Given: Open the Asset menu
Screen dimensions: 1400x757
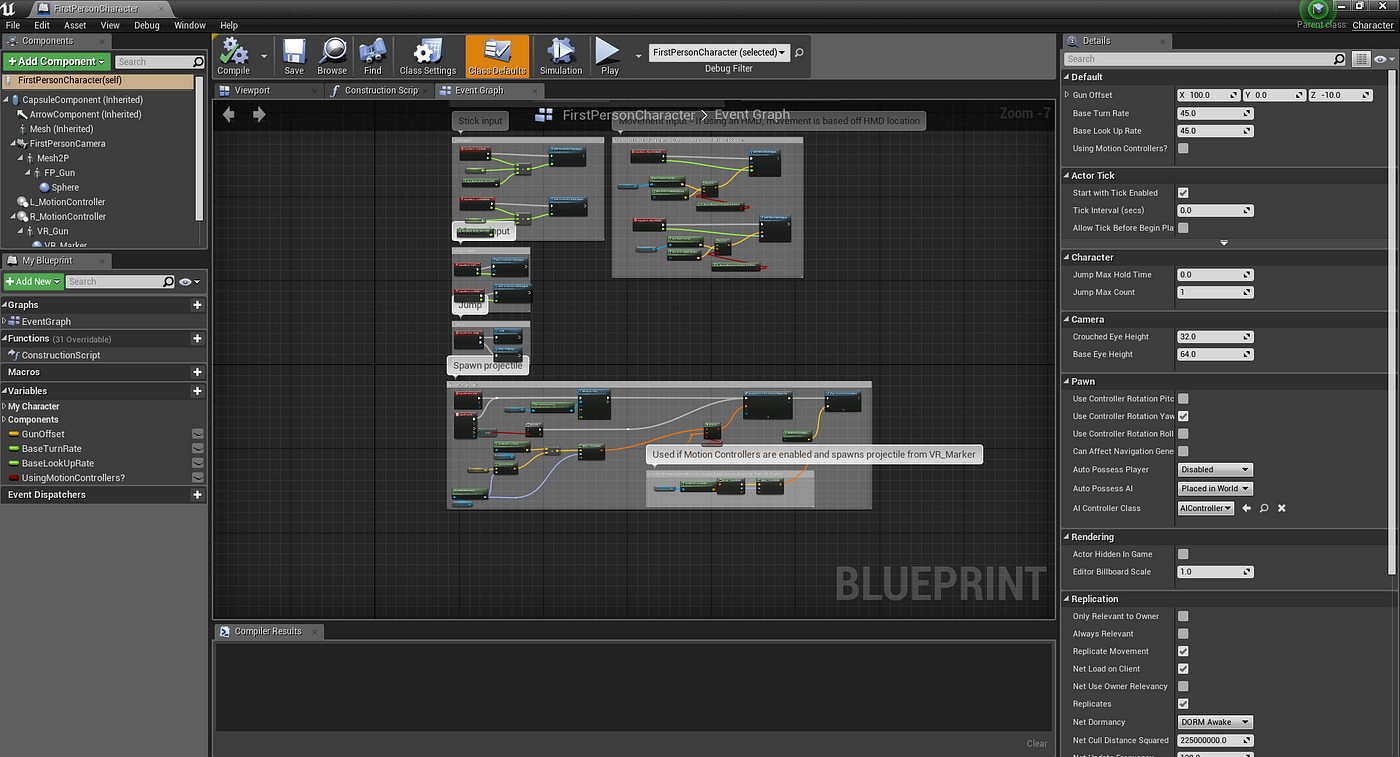Looking at the screenshot, I should 75,25.
